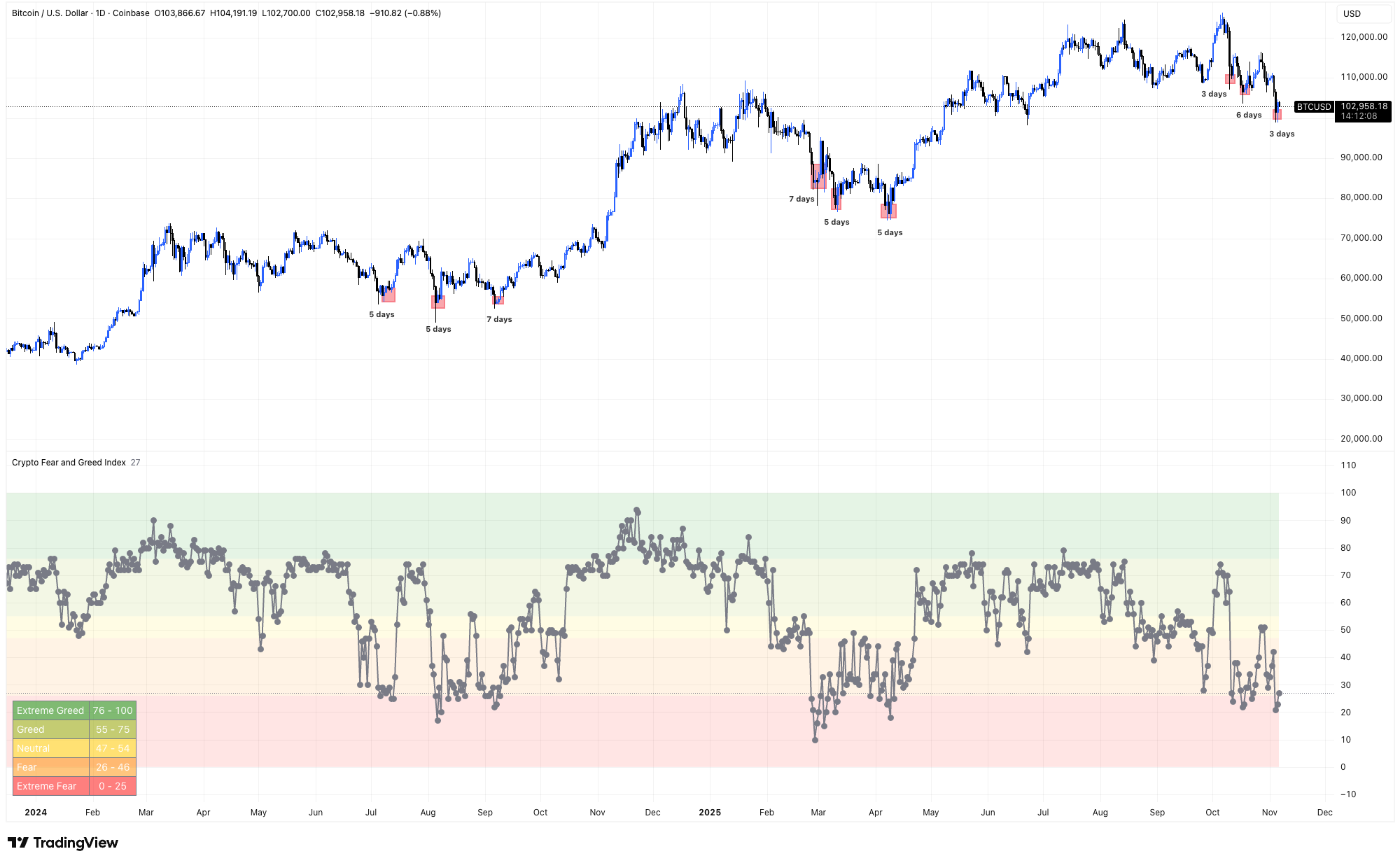Click the Extreme Fear 0 - 25 legend row
The image size is (1400, 863).
[74, 786]
